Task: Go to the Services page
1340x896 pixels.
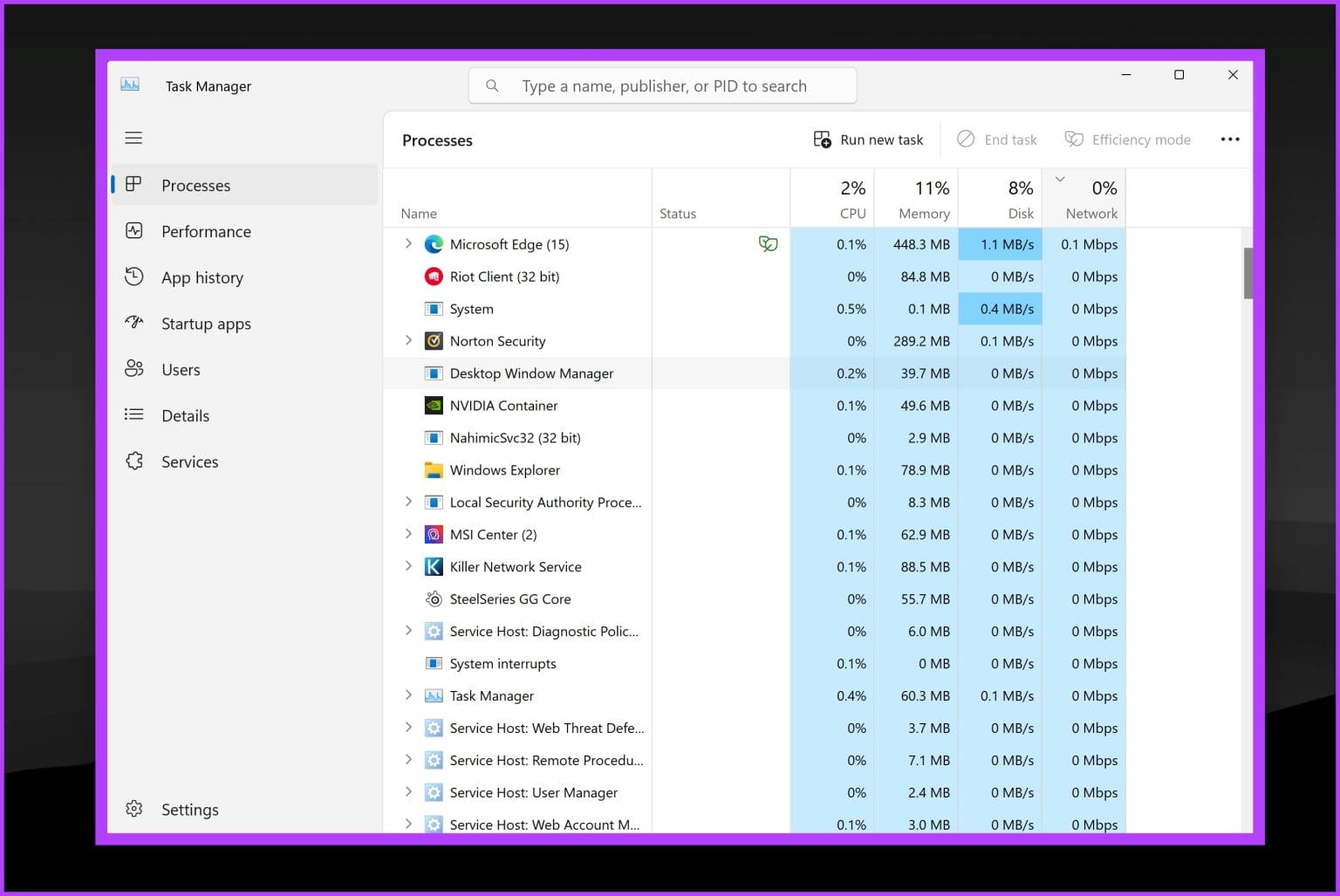Action: click(x=189, y=462)
